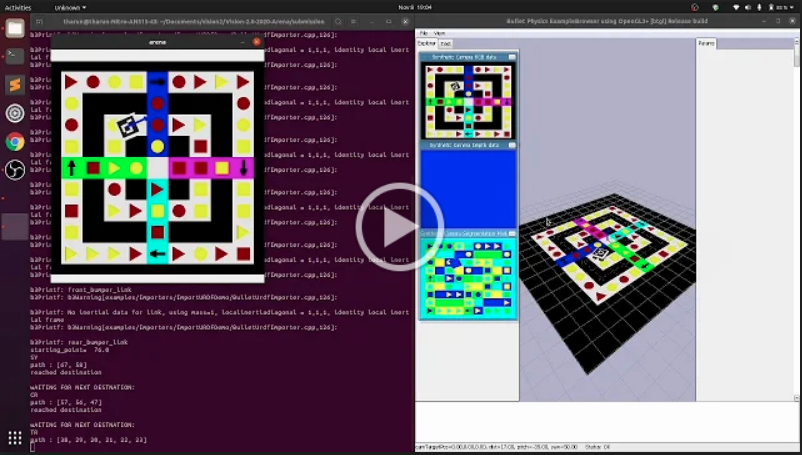
Task: Launch Terminal from the Ubuntu dock
Action: click(x=15, y=56)
